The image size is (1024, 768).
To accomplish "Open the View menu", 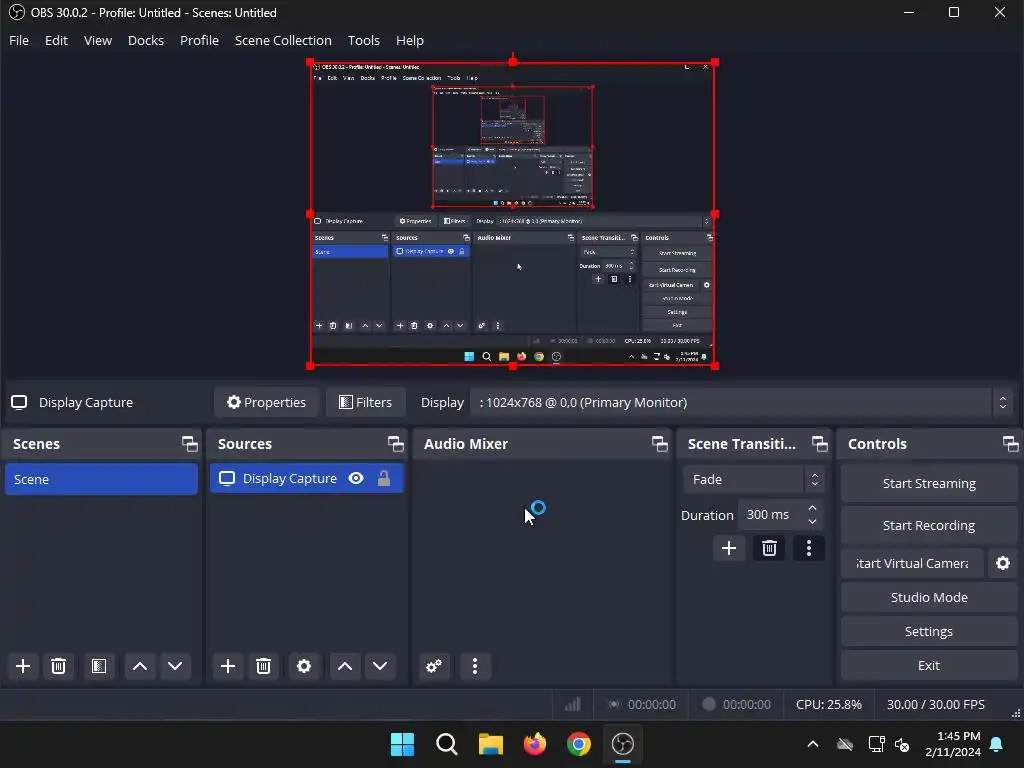I will [x=98, y=40].
